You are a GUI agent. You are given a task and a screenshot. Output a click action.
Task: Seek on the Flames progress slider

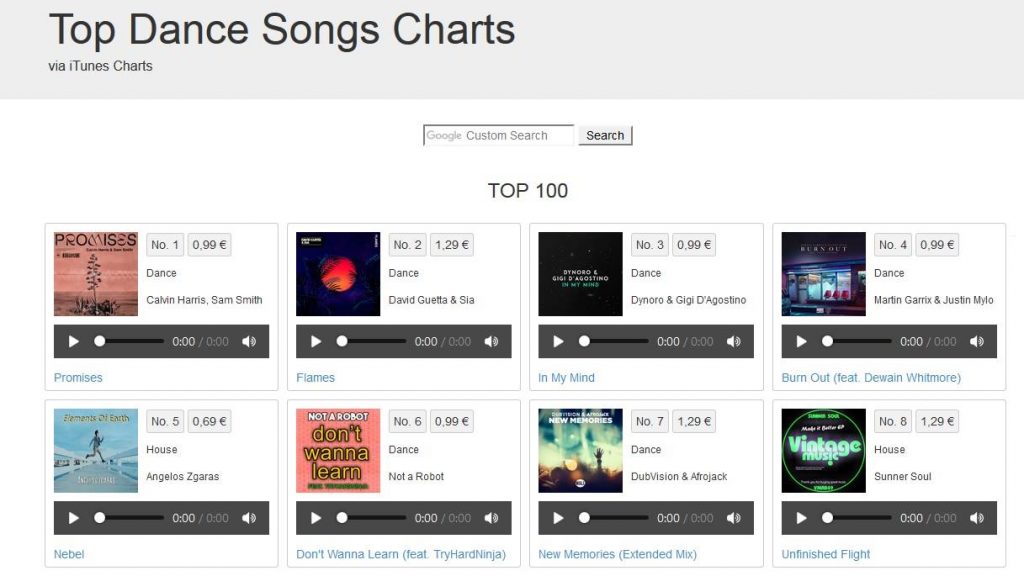(371, 341)
